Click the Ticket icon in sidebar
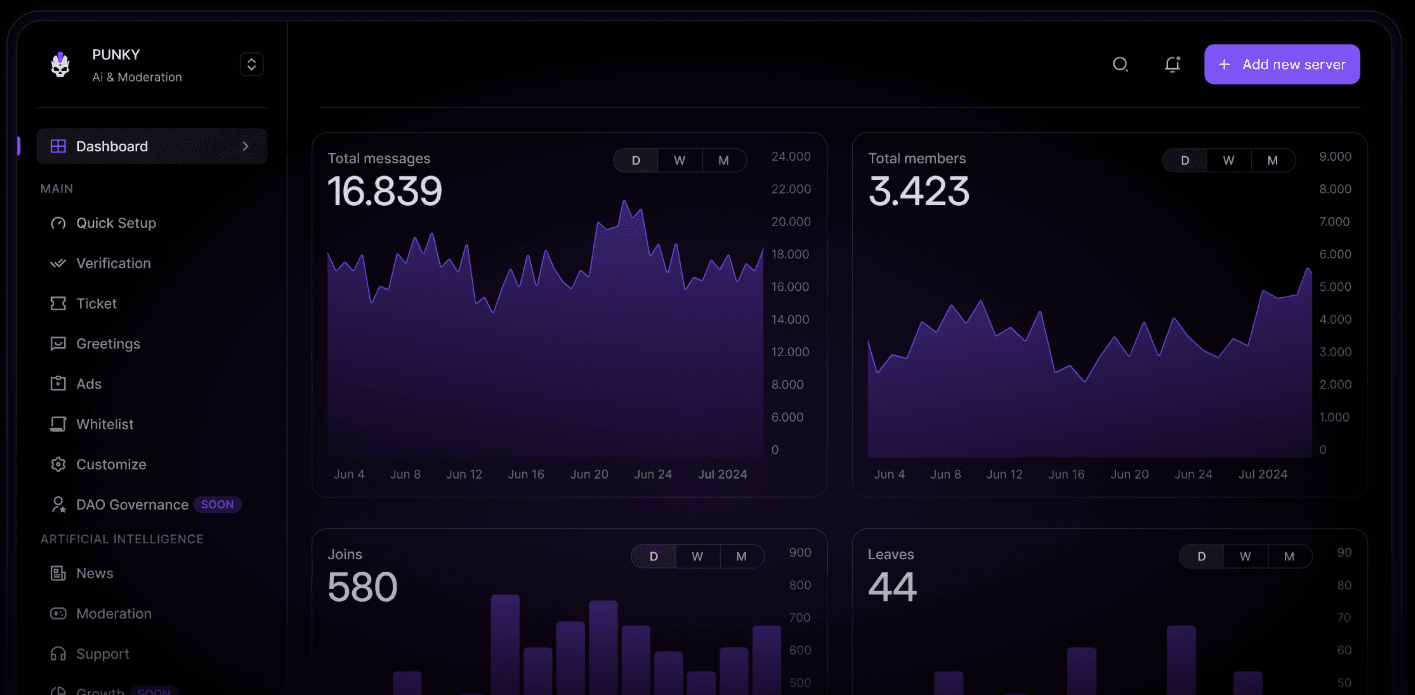 [x=58, y=303]
